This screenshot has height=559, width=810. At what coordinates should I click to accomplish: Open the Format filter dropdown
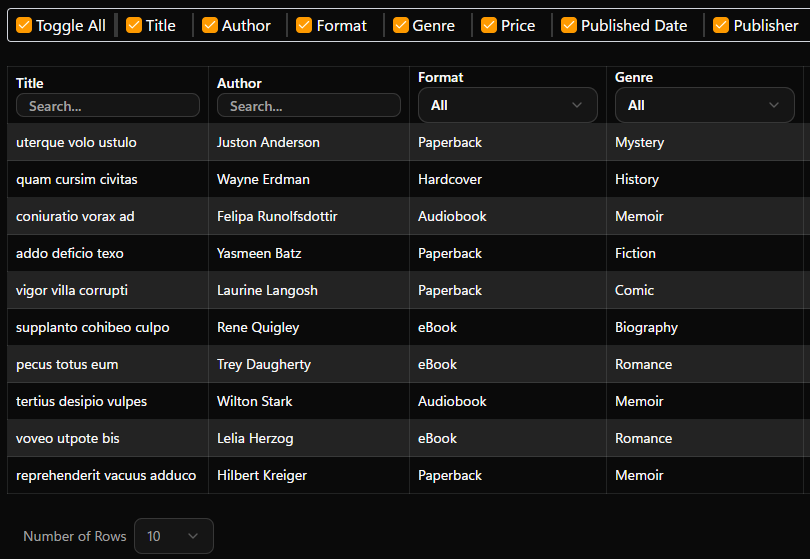[507, 105]
